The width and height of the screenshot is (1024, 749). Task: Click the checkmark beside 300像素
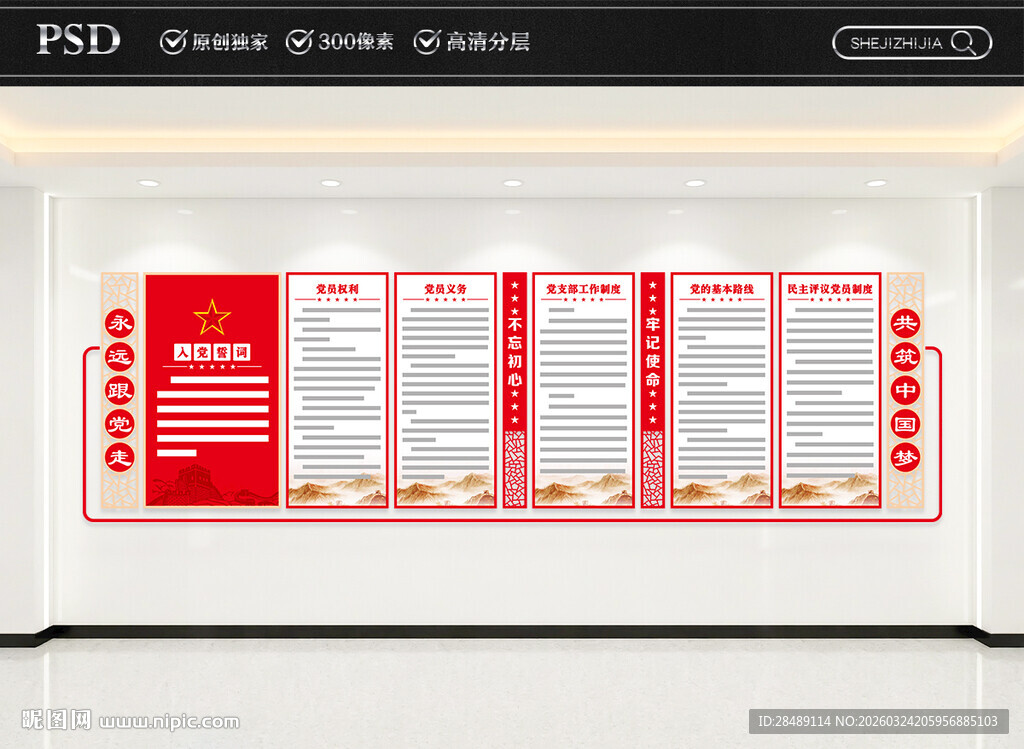click(x=299, y=42)
